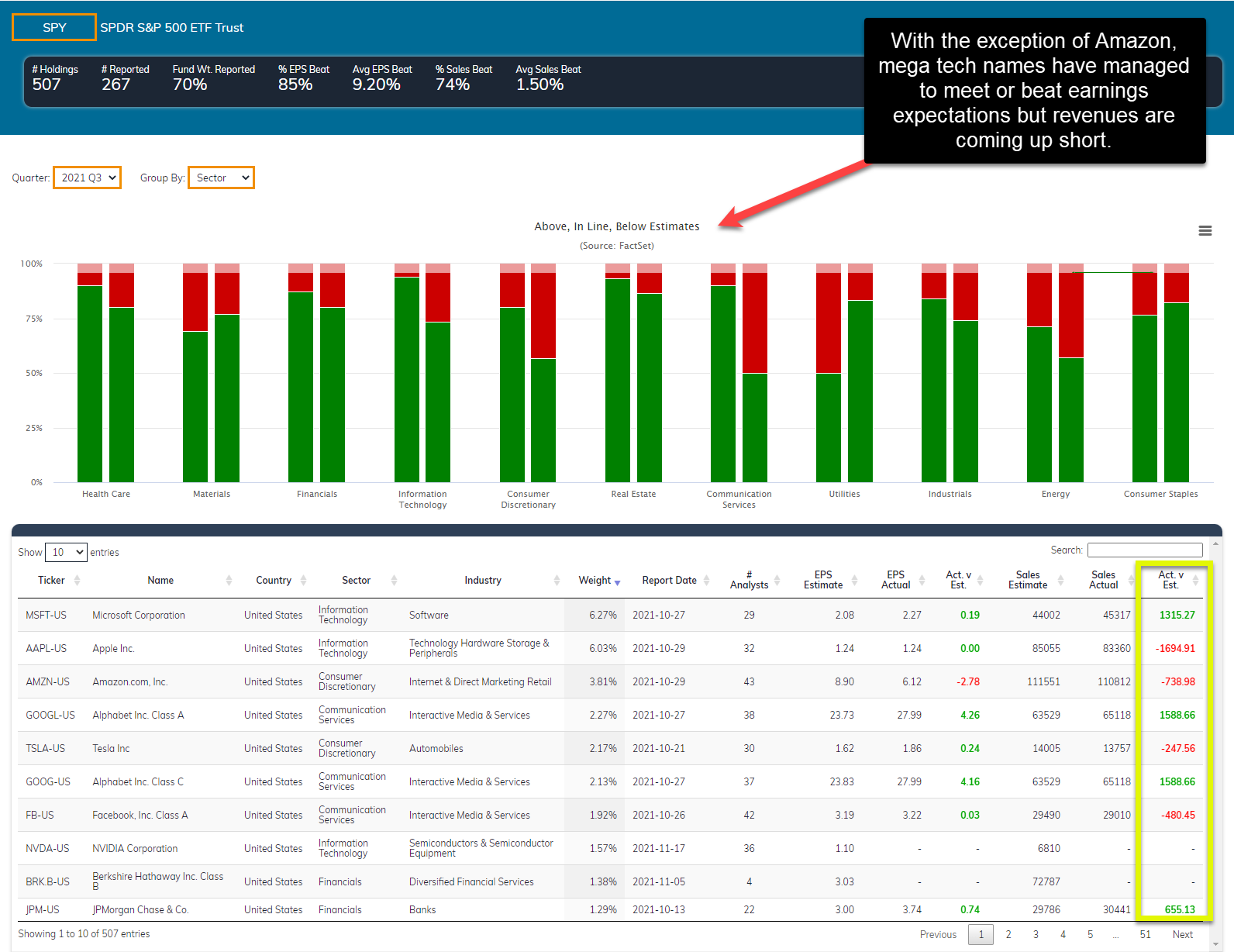Image resolution: width=1234 pixels, height=952 pixels.
Task: Sort by Report Date sort icon
Action: click(706, 581)
